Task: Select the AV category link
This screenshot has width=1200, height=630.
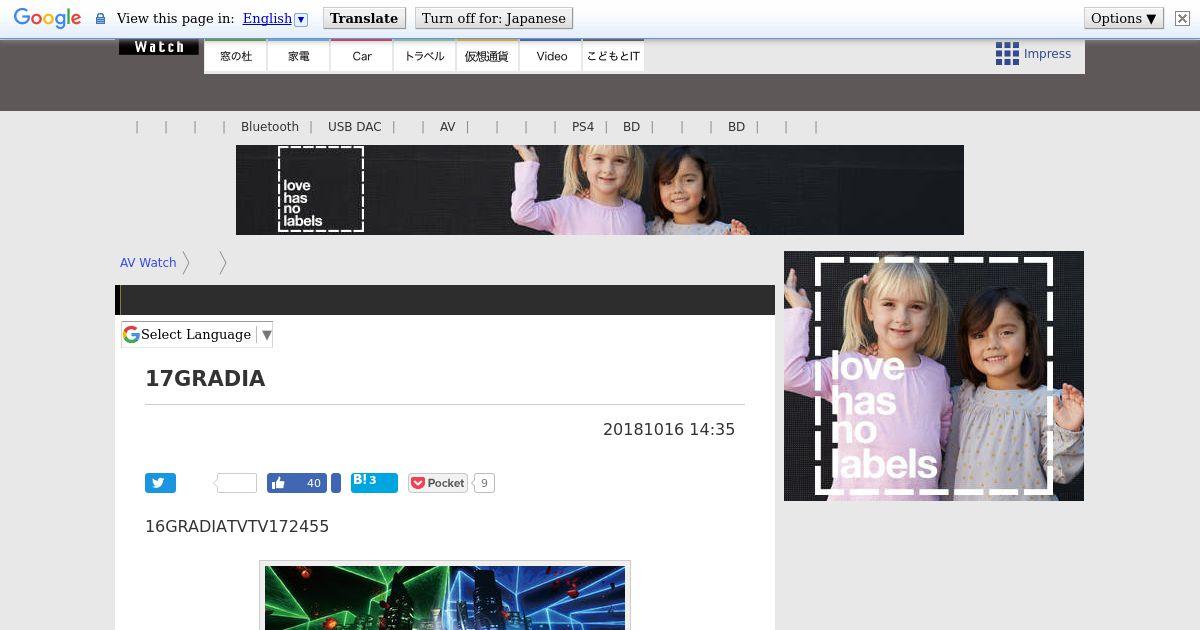Action: tap(448, 127)
